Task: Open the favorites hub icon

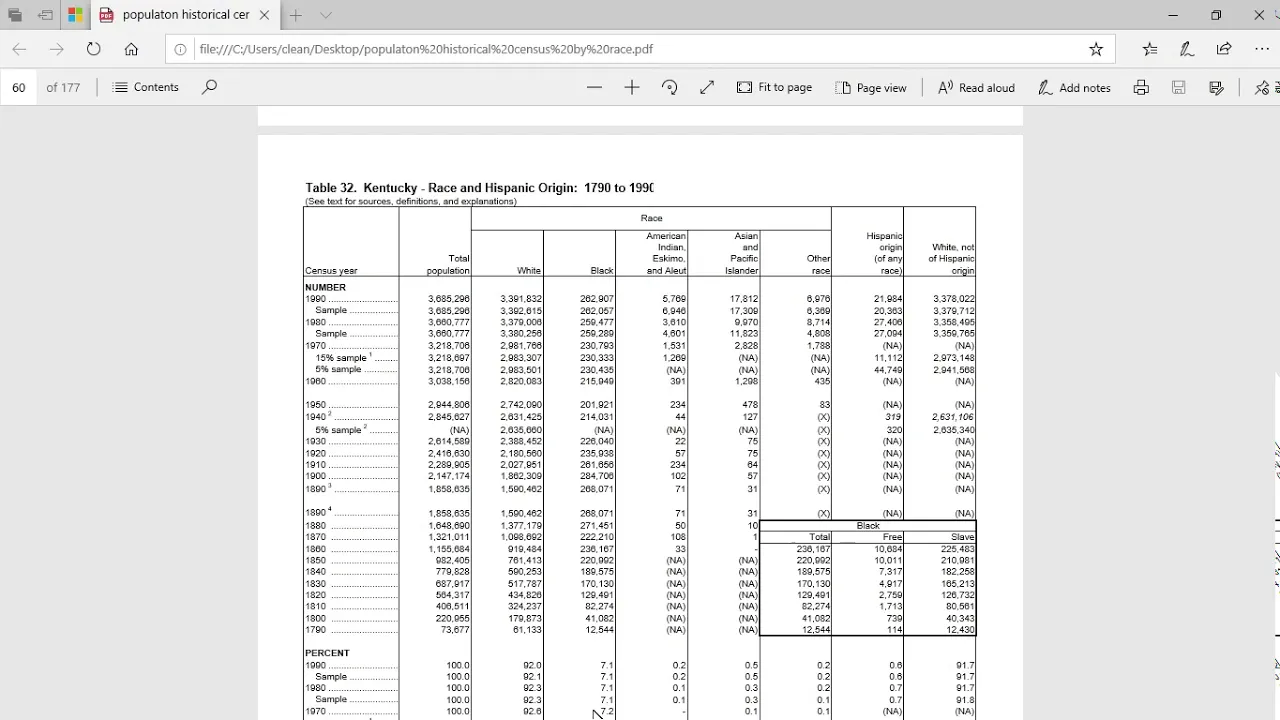Action: click(1150, 49)
